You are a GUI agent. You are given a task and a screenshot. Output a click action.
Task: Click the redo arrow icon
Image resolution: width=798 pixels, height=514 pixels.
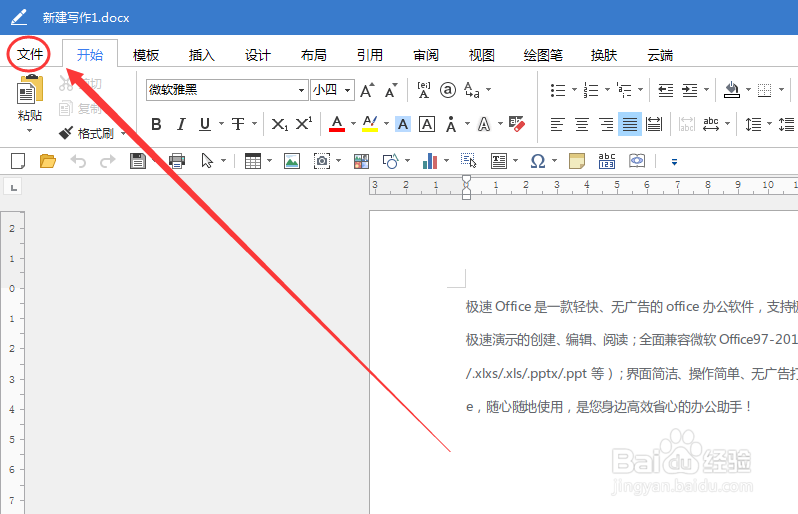click(x=107, y=161)
